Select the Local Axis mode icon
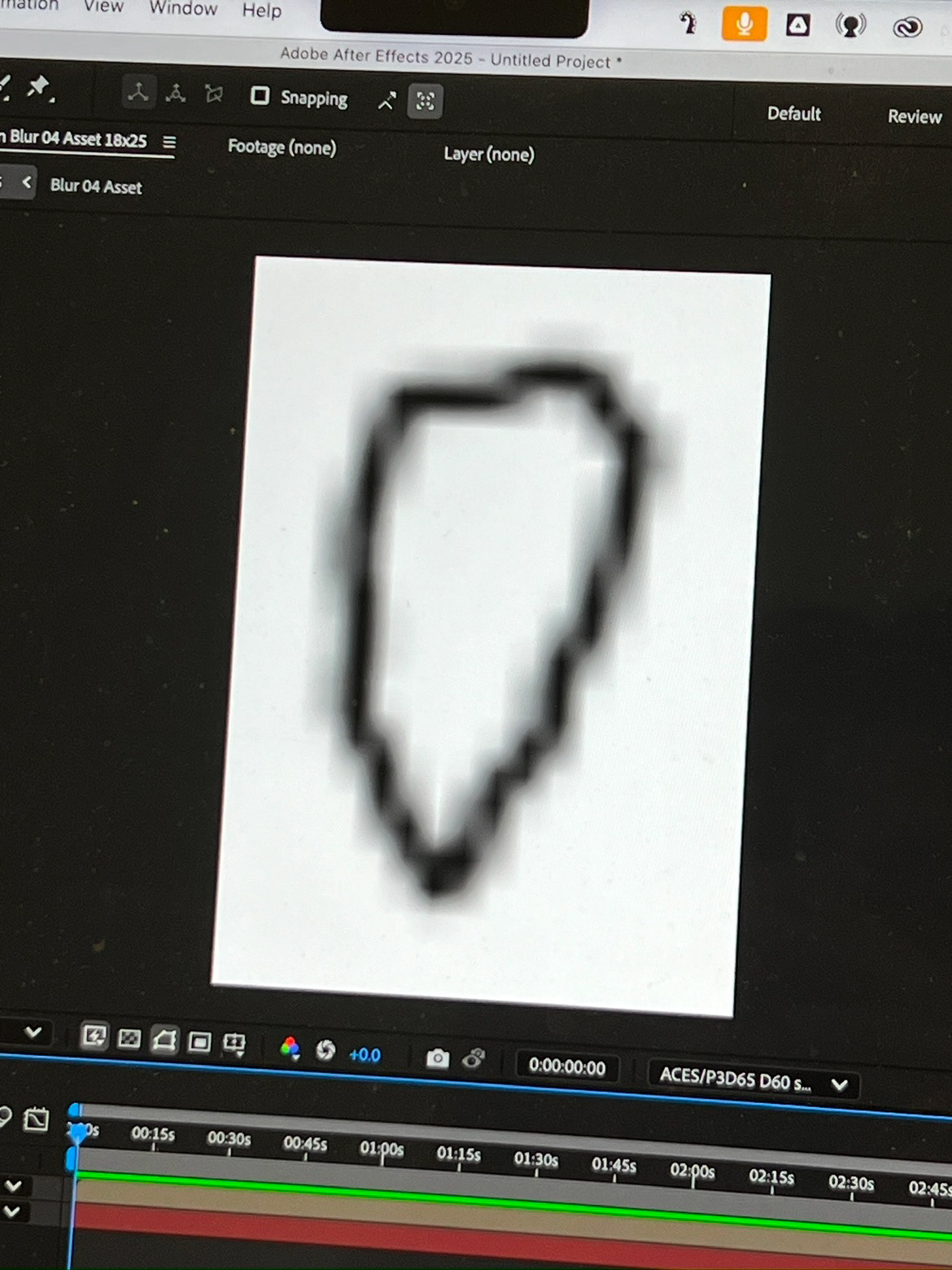The image size is (952, 1270). click(138, 93)
